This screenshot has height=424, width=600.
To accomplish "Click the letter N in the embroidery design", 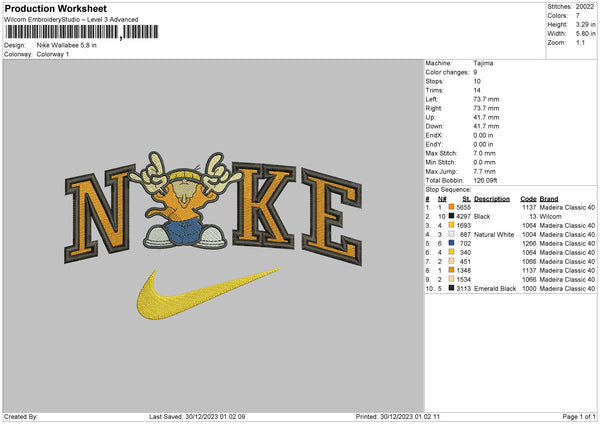I will point(100,214).
